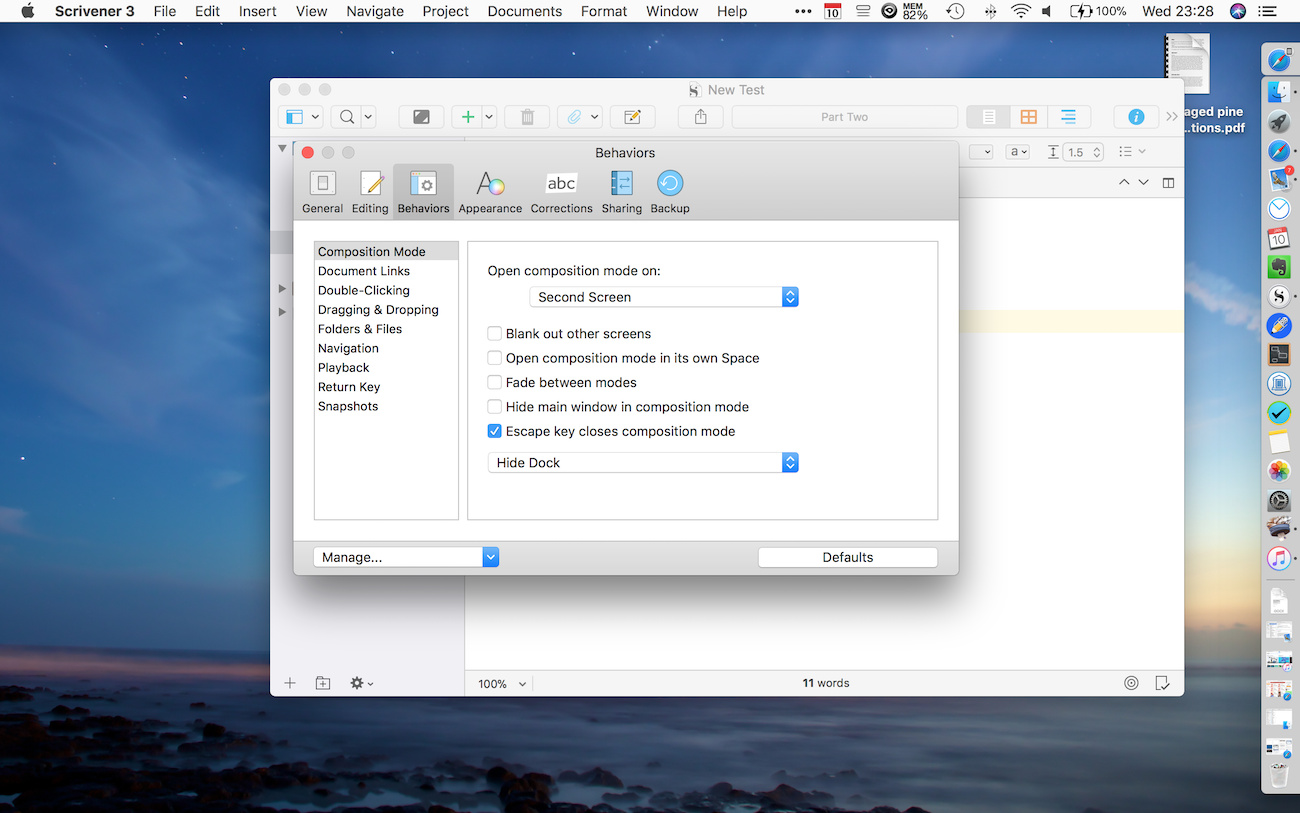Viewport: 1300px width, 813px height.
Task: Open the Appearance preferences pane
Action: click(x=490, y=192)
